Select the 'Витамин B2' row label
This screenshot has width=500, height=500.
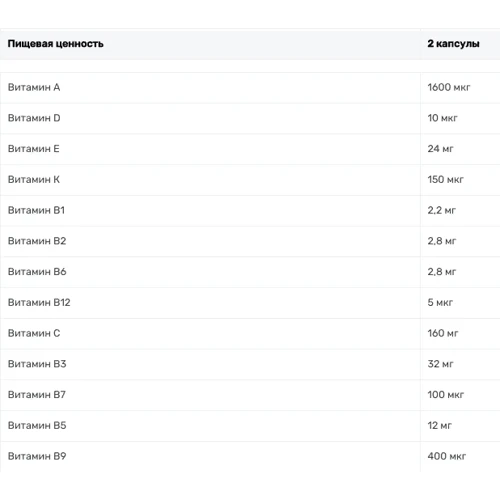pos(37,241)
